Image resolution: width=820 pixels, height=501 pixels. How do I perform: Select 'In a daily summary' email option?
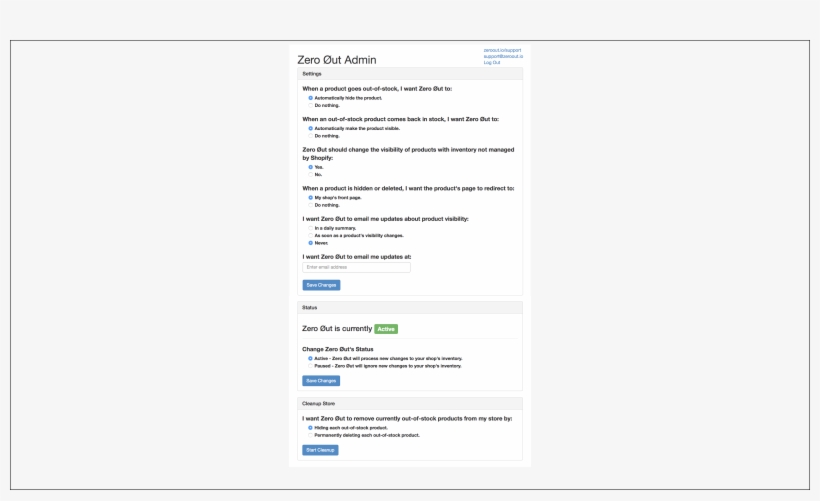[310, 228]
